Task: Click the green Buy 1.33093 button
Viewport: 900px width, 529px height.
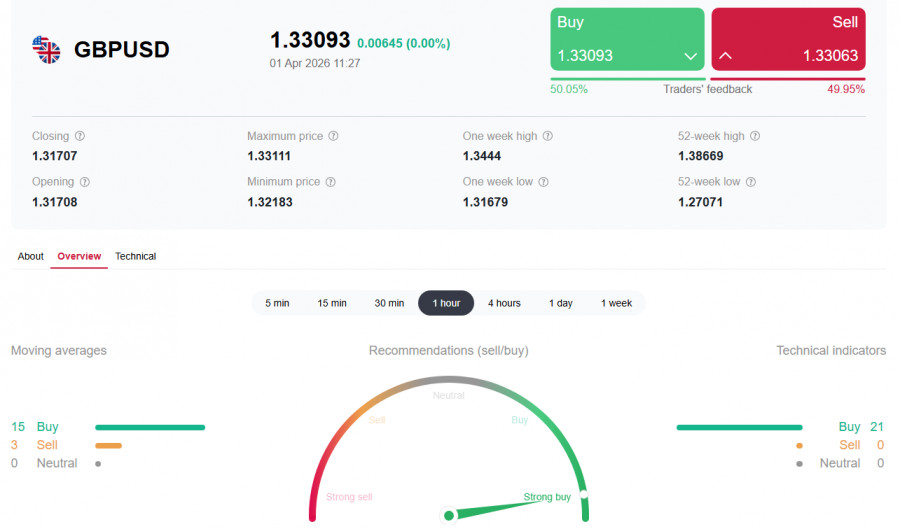Action: point(627,39)
